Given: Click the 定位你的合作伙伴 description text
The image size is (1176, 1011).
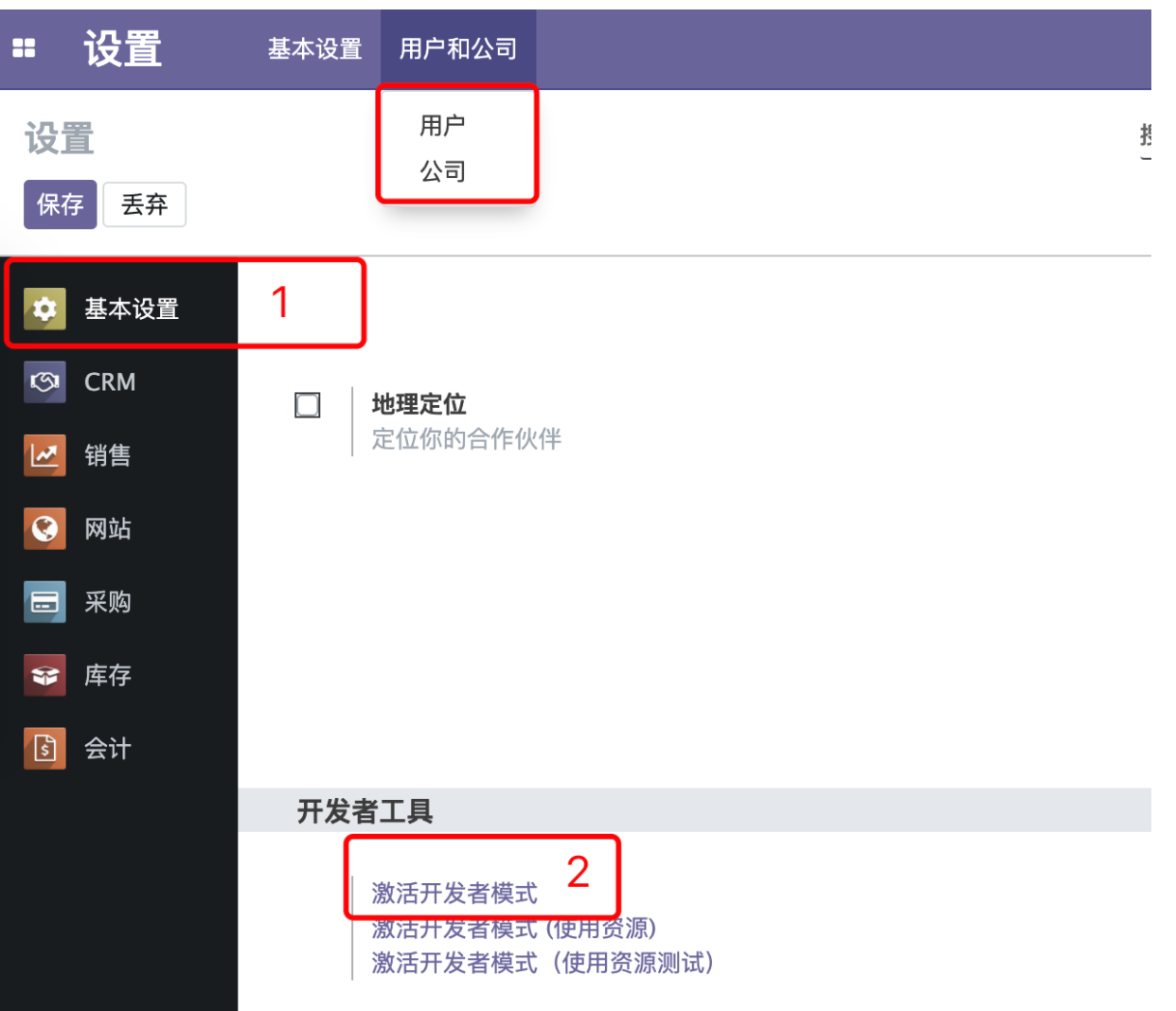Looking at the screenshot, I should 467,438.
